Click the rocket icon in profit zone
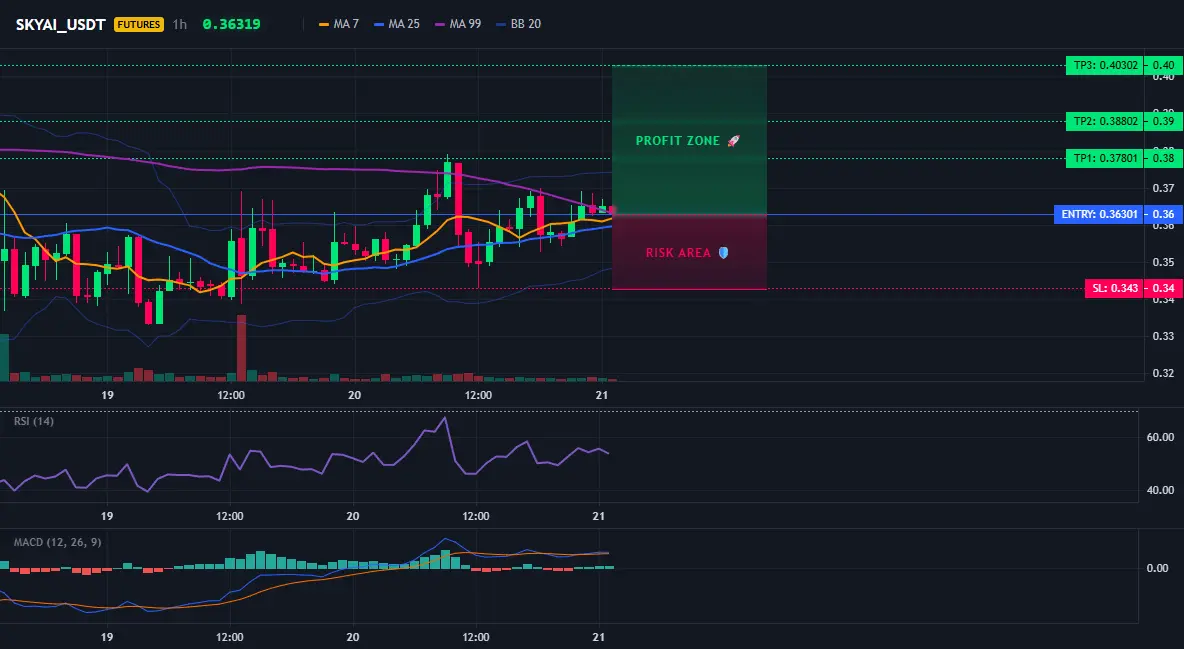This screenshot has height=649, width=1184. coord(733,141)
